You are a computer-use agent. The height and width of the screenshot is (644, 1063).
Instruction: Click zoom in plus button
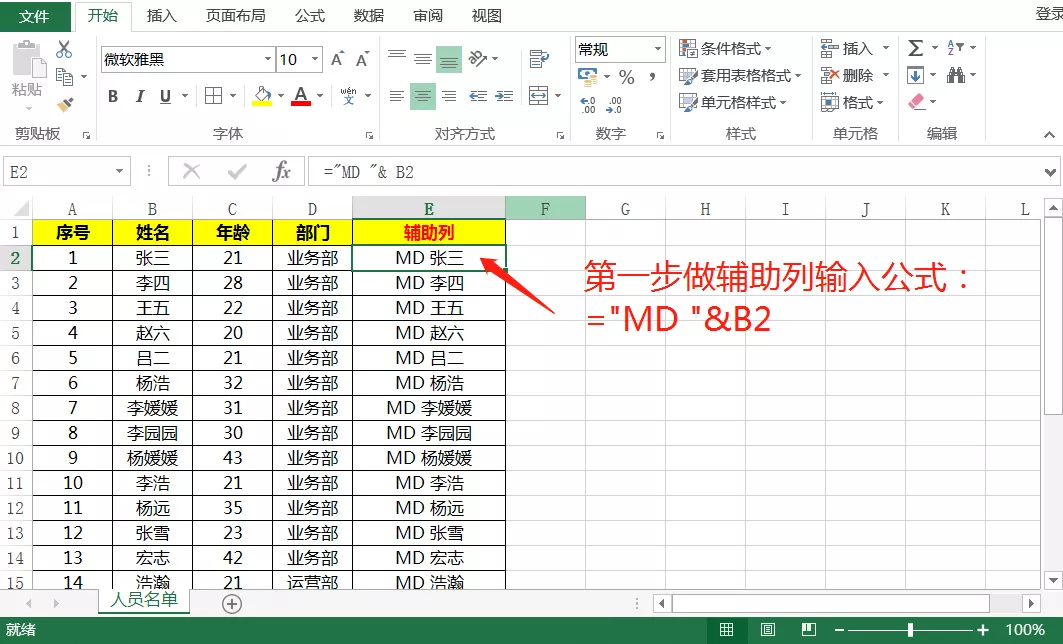(x=983, y=630)
